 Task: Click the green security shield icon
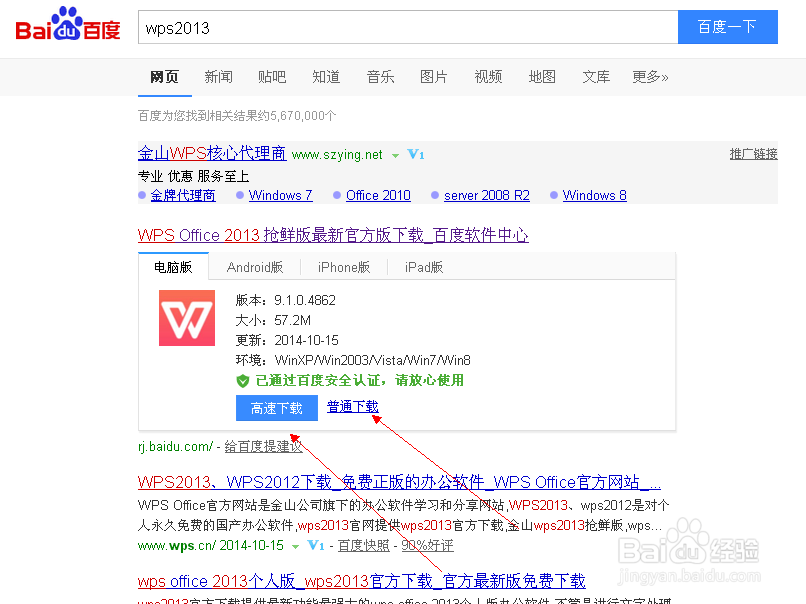(243, 381)
